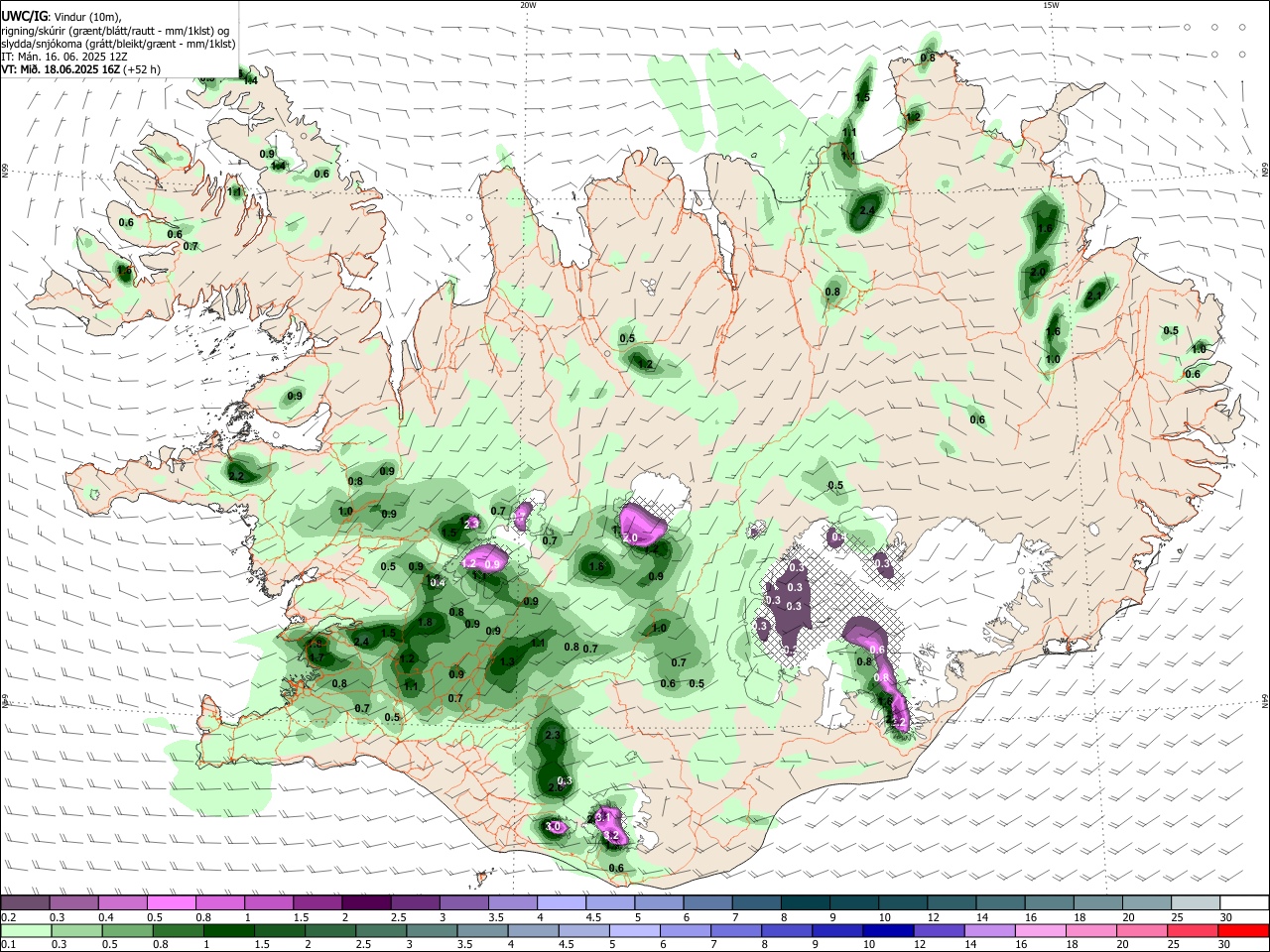The height and width of the screenshot is (952, 1270).
Task: Pick the 0.8 magenta swatch in upper legend
Action: click(x=219, y=902)
